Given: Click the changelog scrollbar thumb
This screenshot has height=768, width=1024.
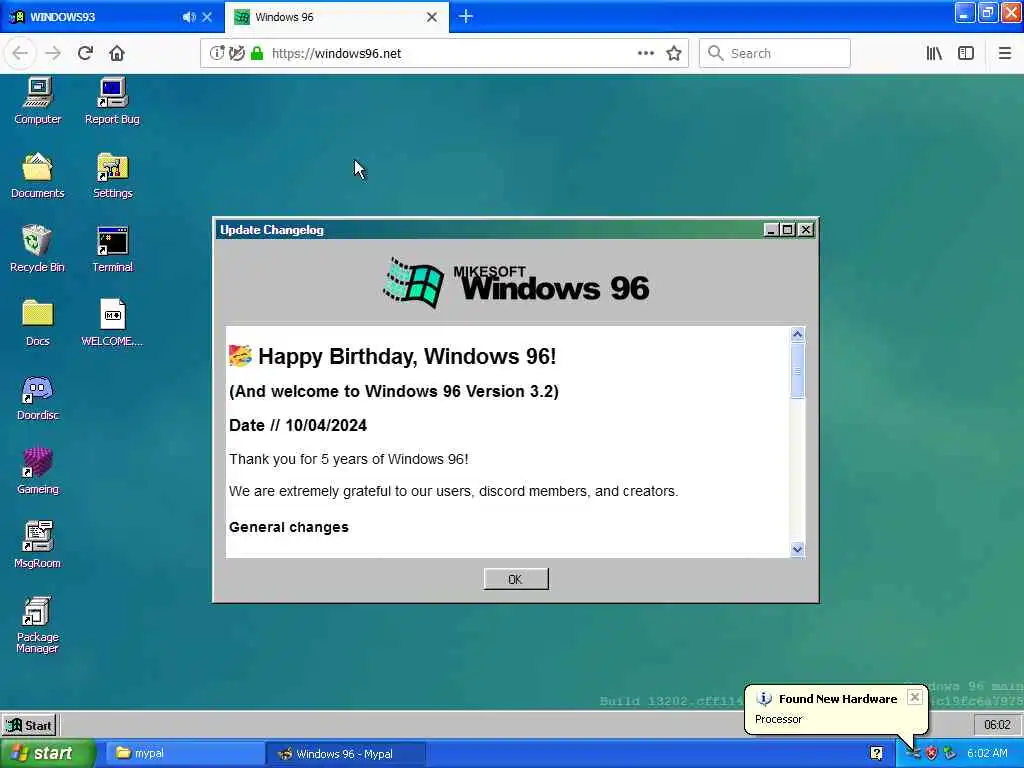Looking at the screenshot, I should coord(797,370).
